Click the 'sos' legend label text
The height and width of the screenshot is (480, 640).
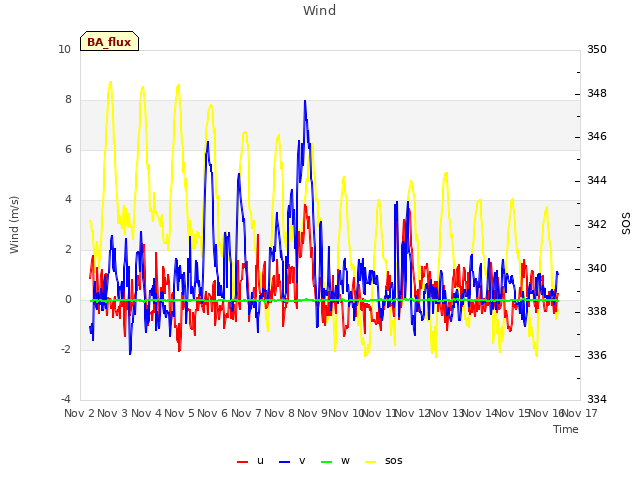393,461
